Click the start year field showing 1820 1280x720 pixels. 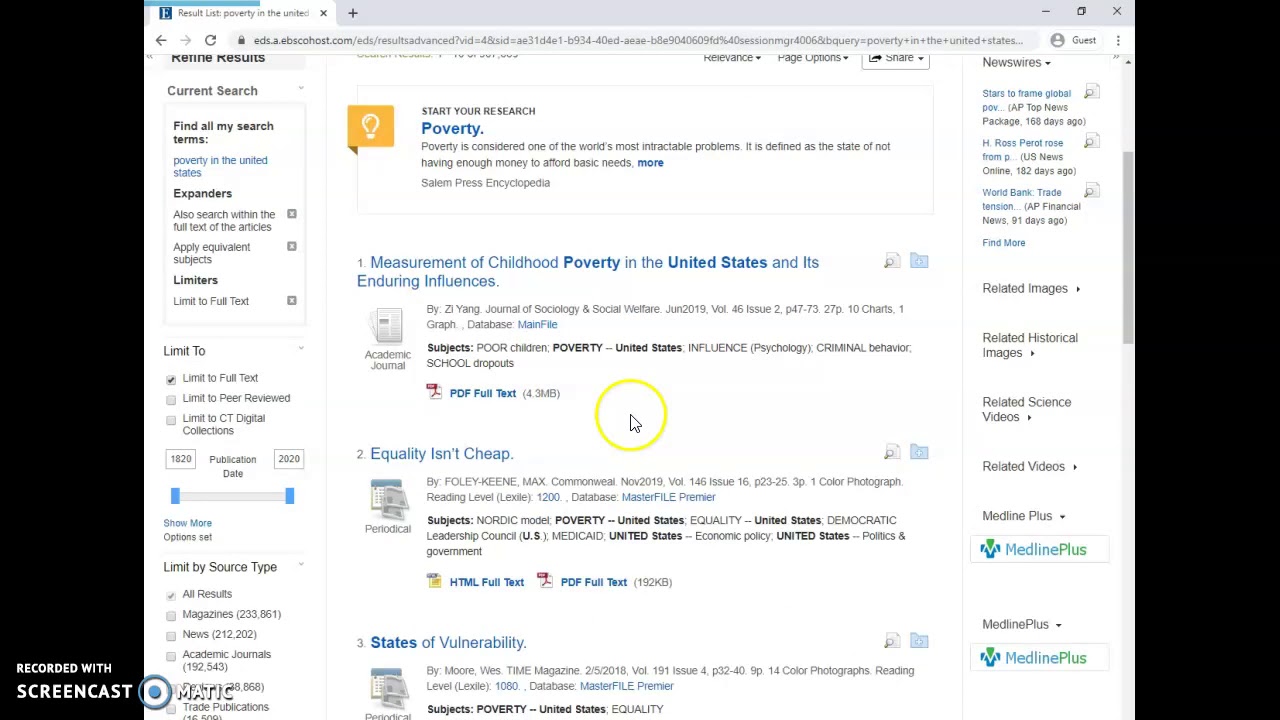181,459
